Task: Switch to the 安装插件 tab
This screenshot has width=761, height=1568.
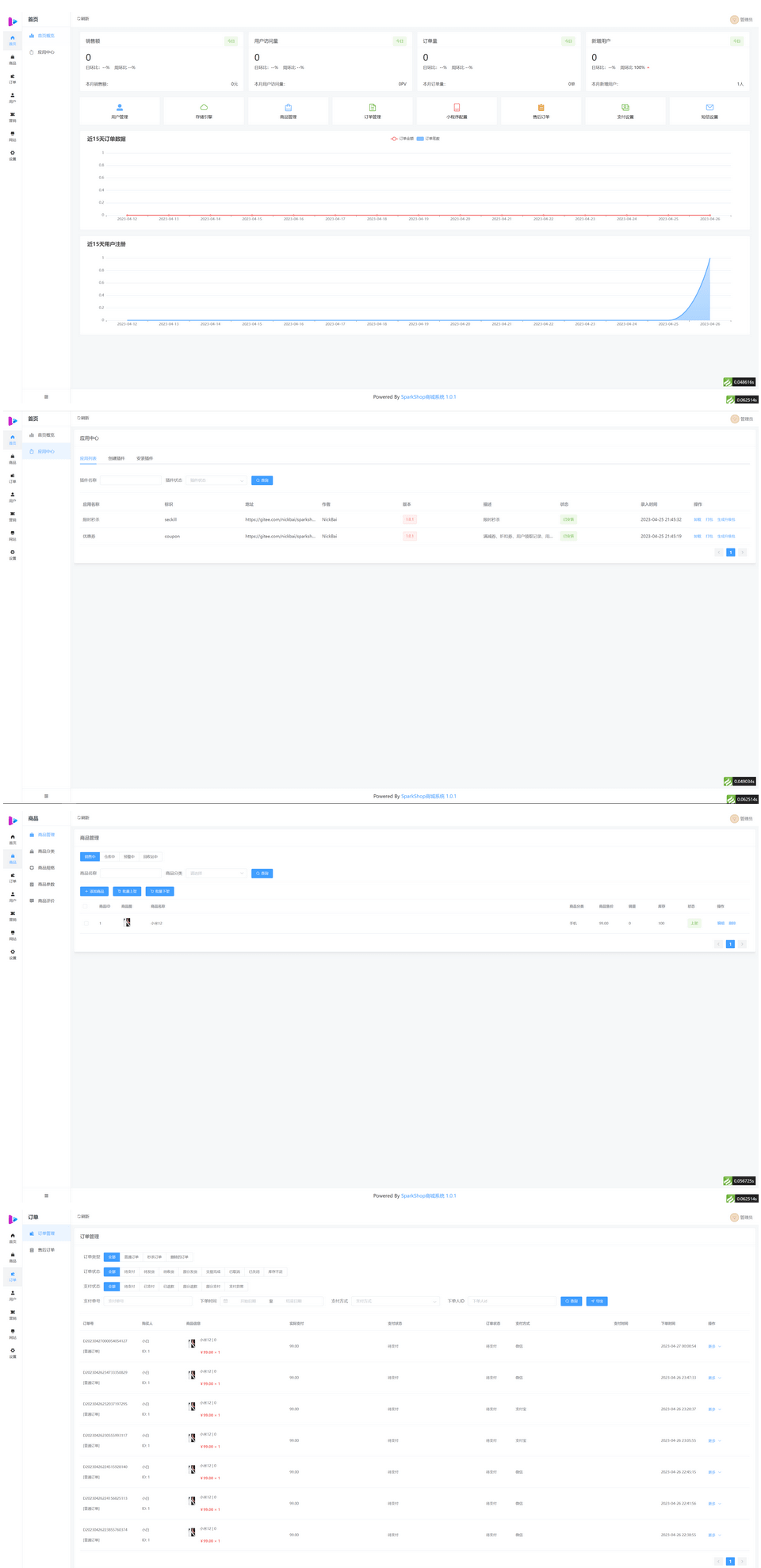Action: [x=145, y=458]
